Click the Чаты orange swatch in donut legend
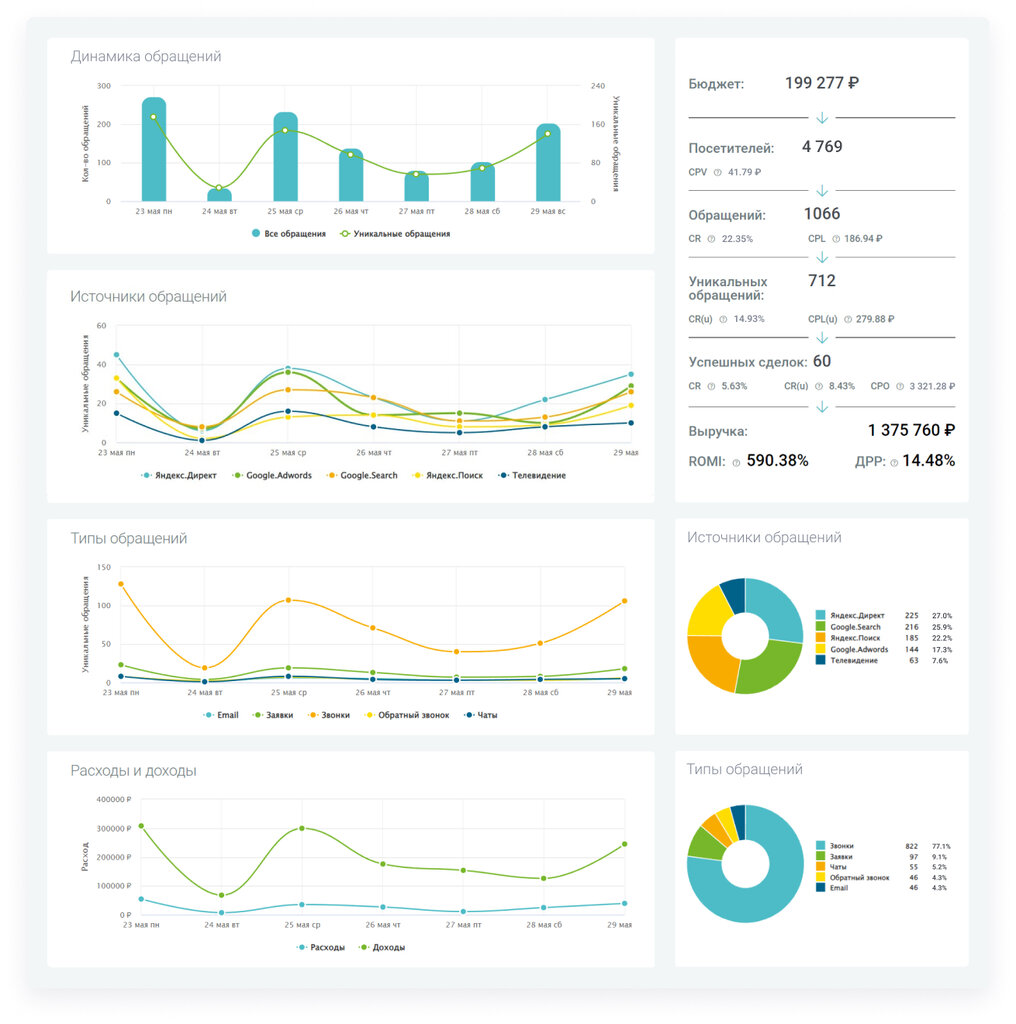1016x1024 pixels. coord(821,867)
